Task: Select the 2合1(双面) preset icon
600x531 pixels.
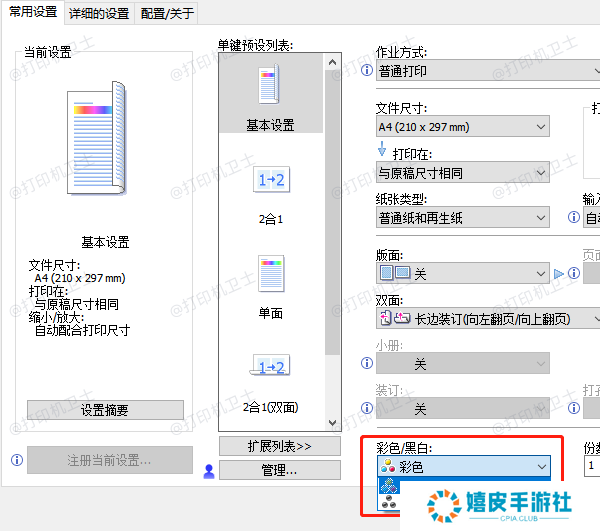Action: pos(270,366)
